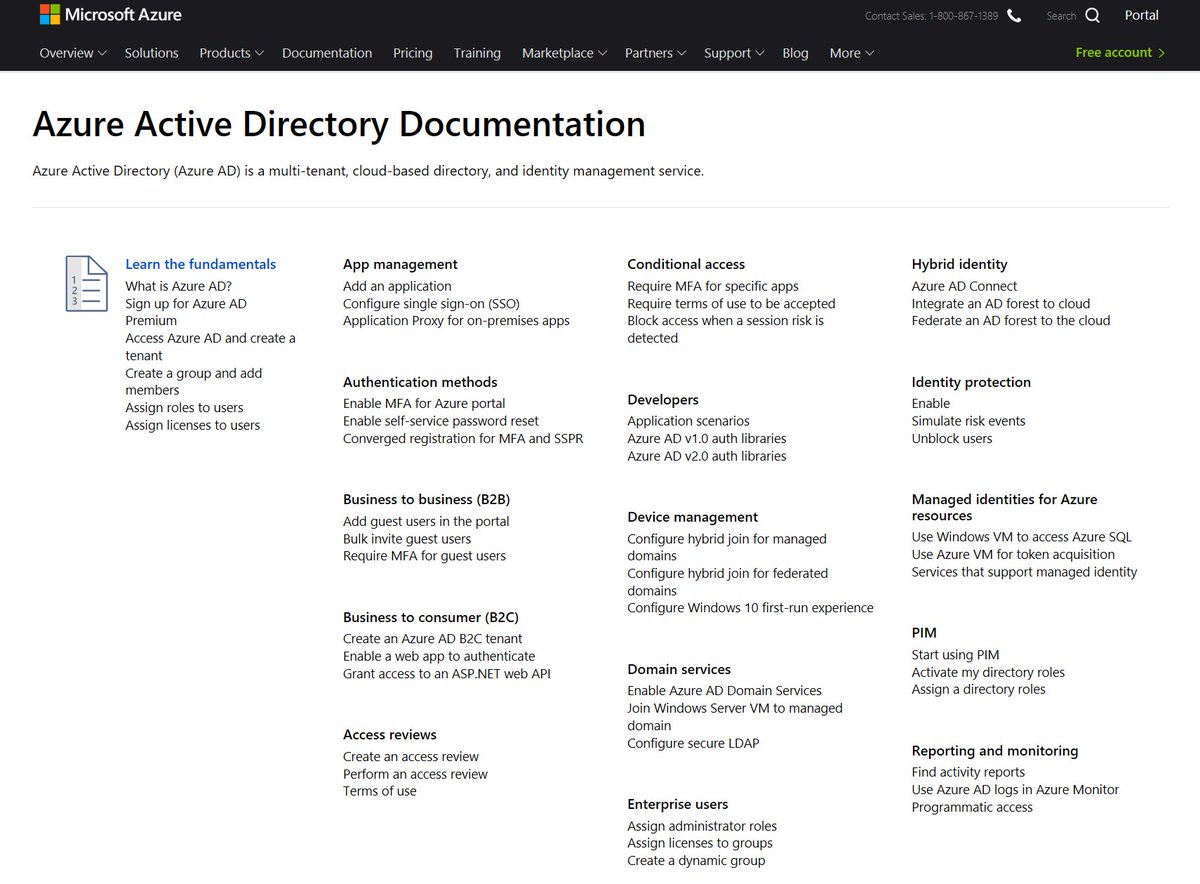Open Azure AD v2.0 auth libraries

coord(707,456)
